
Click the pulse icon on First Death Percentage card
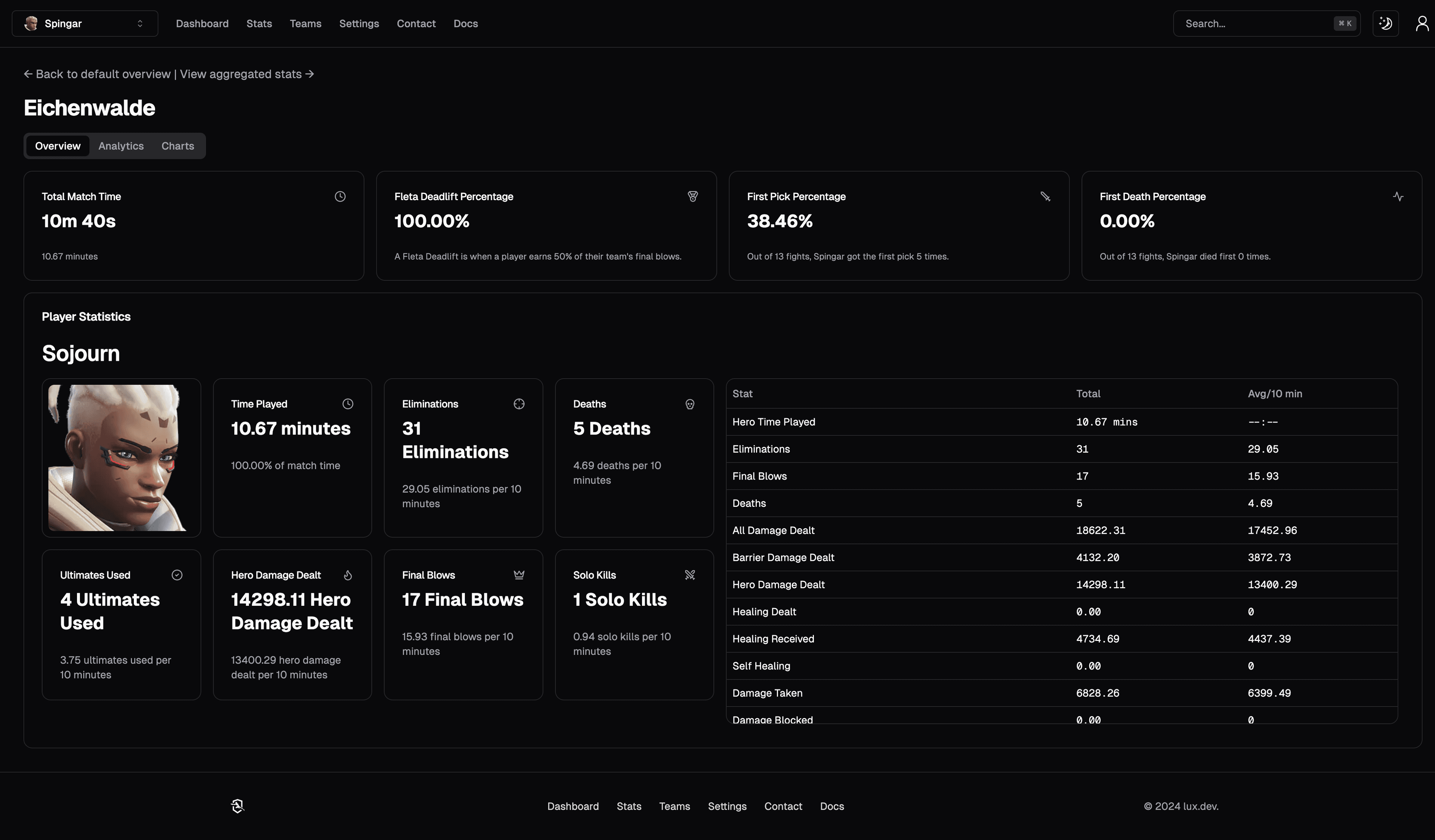1399,196
